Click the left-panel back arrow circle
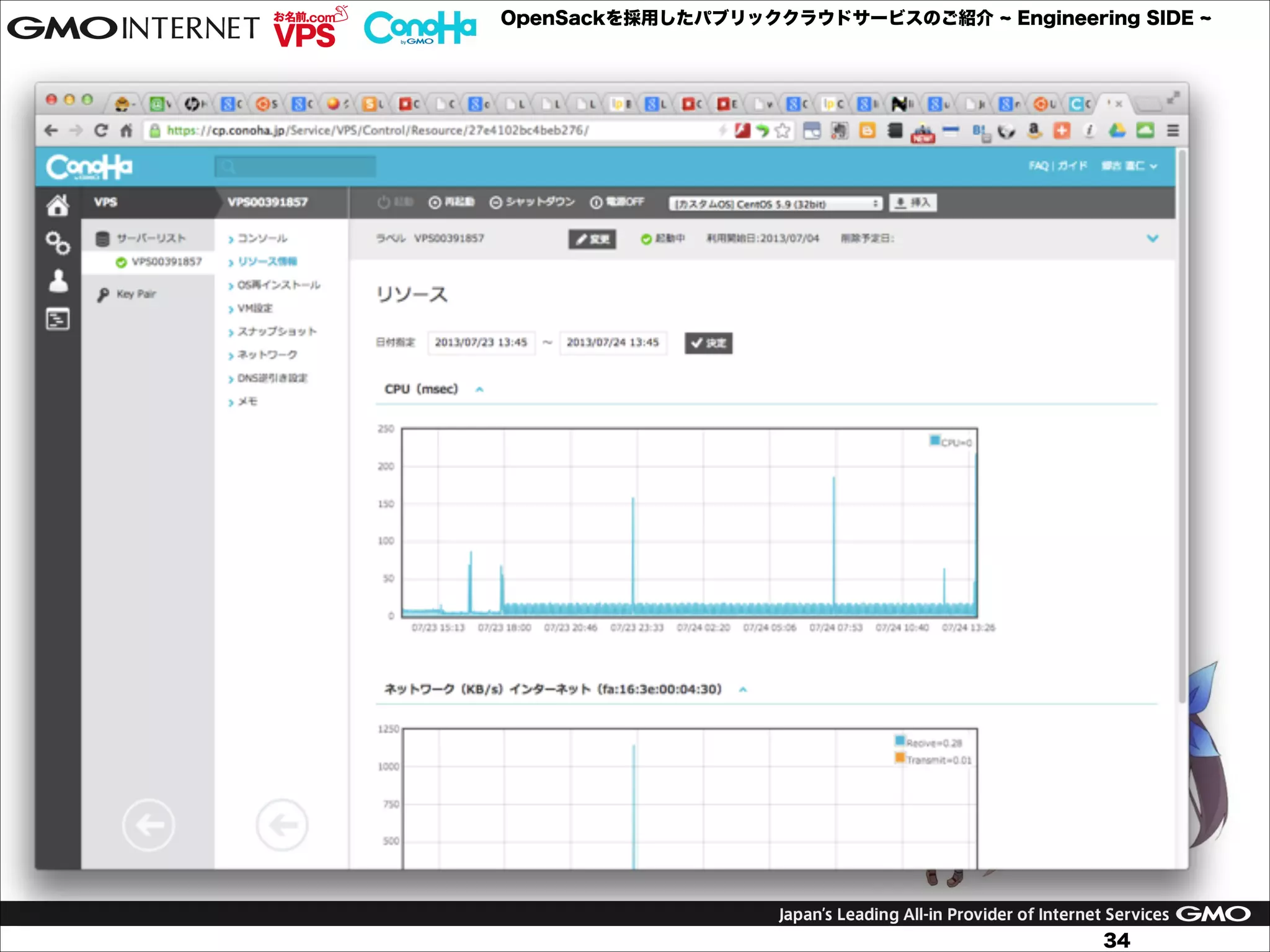The height and width of the screenshot is (952, 1270). click(149, 825)
